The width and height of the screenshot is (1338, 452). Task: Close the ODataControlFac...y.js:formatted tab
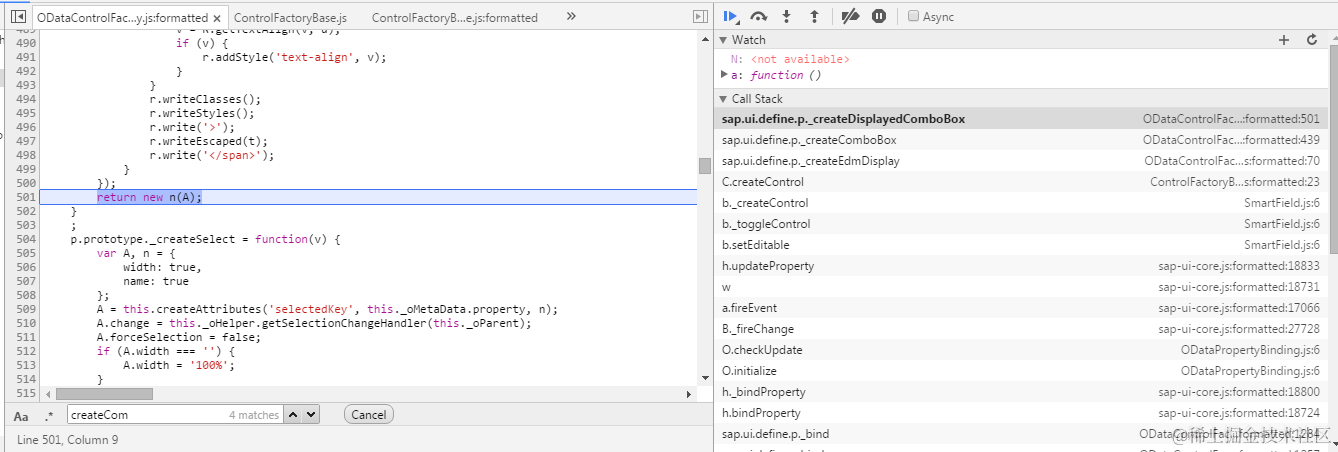coord(218,18)
